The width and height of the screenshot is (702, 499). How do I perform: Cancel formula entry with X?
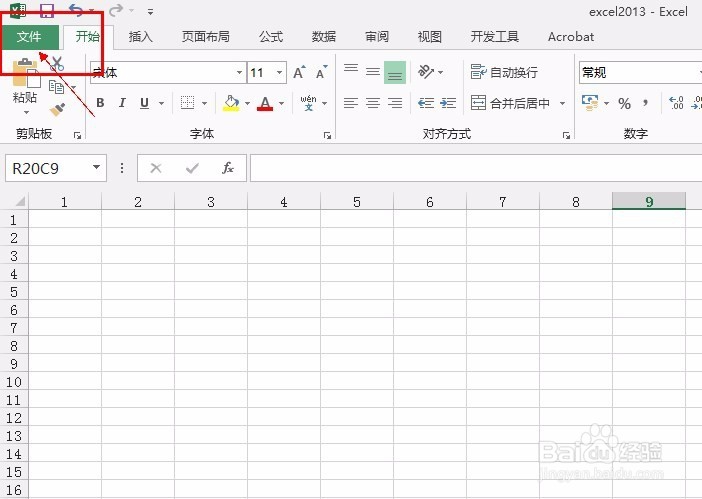(x=156, y=168)
